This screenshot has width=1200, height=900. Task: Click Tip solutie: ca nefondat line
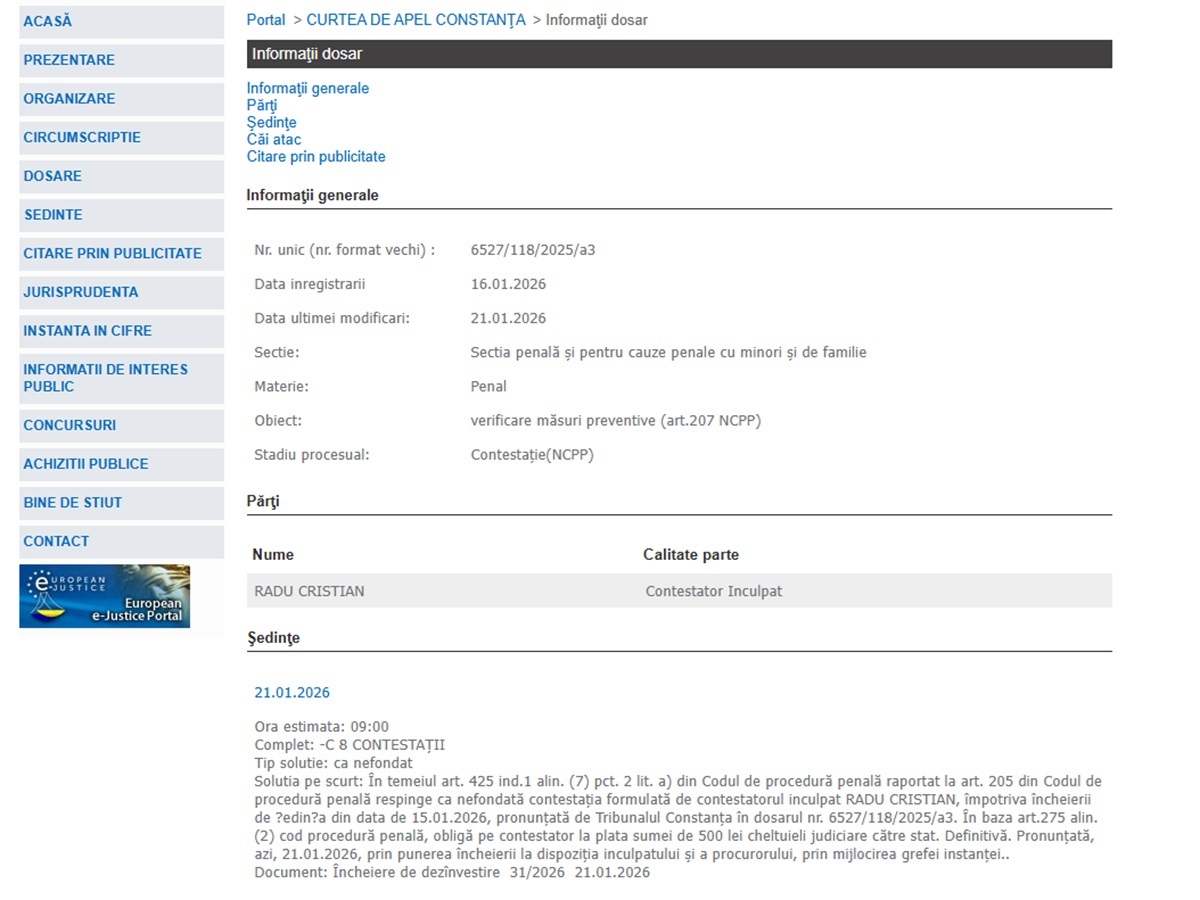pos(334,763)
